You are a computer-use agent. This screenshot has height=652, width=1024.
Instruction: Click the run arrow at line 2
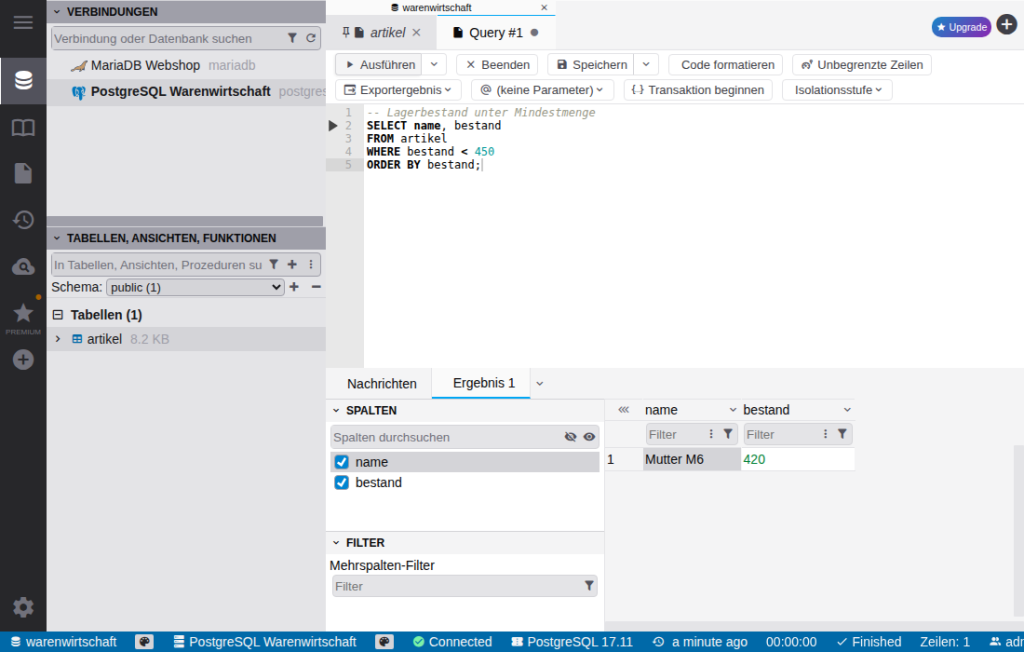pos(332,125)
